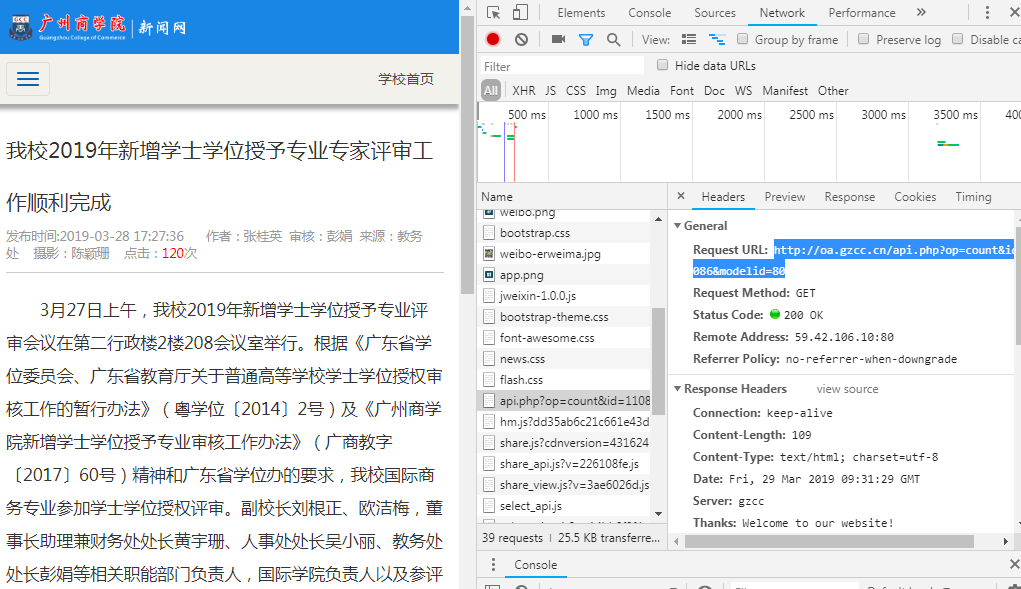Image resolution: width=1021 pixels, height=589 pixels.
Task: Filter requests by Img
Action: 606,90
